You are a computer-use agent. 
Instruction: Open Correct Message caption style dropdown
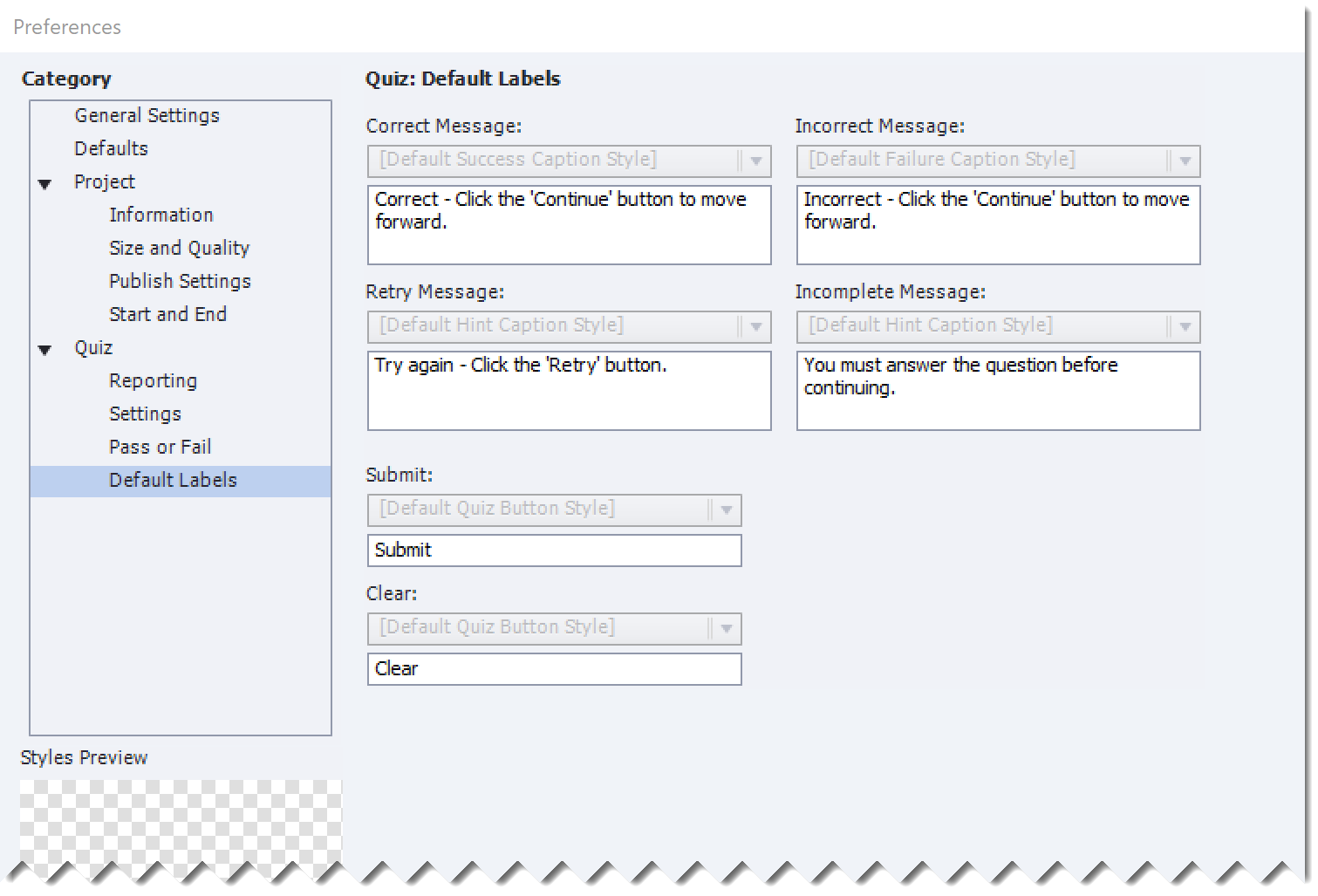755,161
